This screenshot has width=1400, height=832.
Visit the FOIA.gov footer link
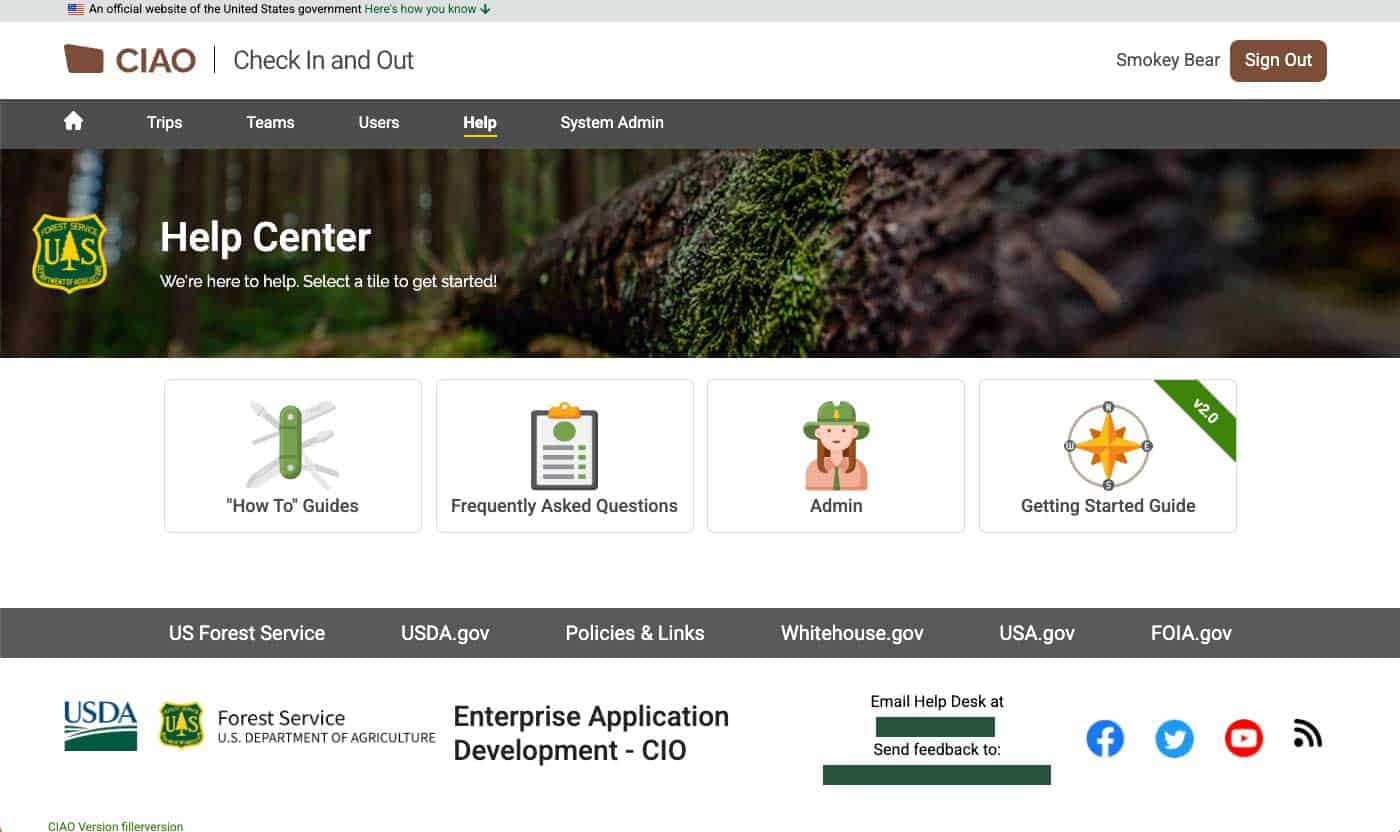coord(1191,633)
